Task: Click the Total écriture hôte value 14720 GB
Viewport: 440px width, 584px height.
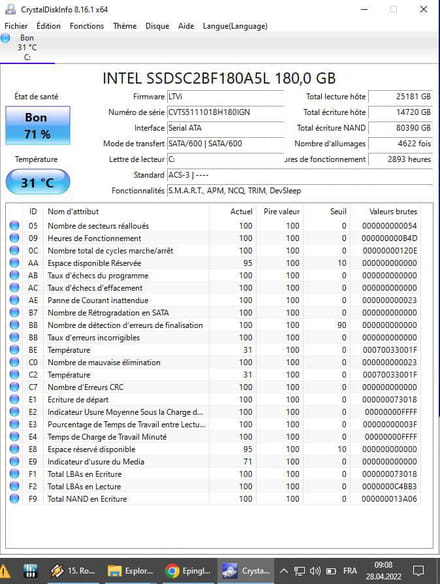Action: (x=401, y=112)
